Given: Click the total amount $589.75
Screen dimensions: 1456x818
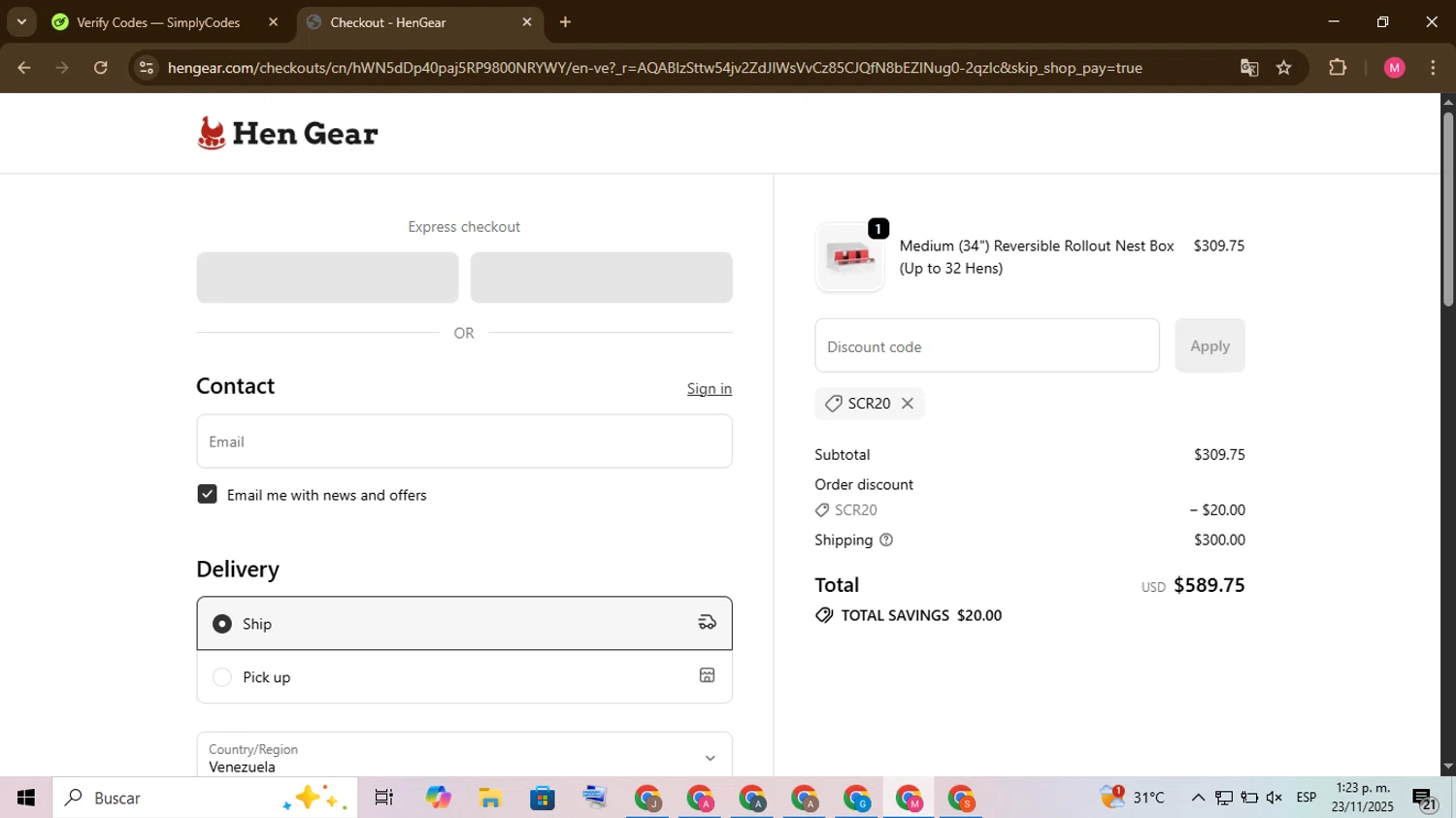Looking at the screenshot, I should (1209, 585).
